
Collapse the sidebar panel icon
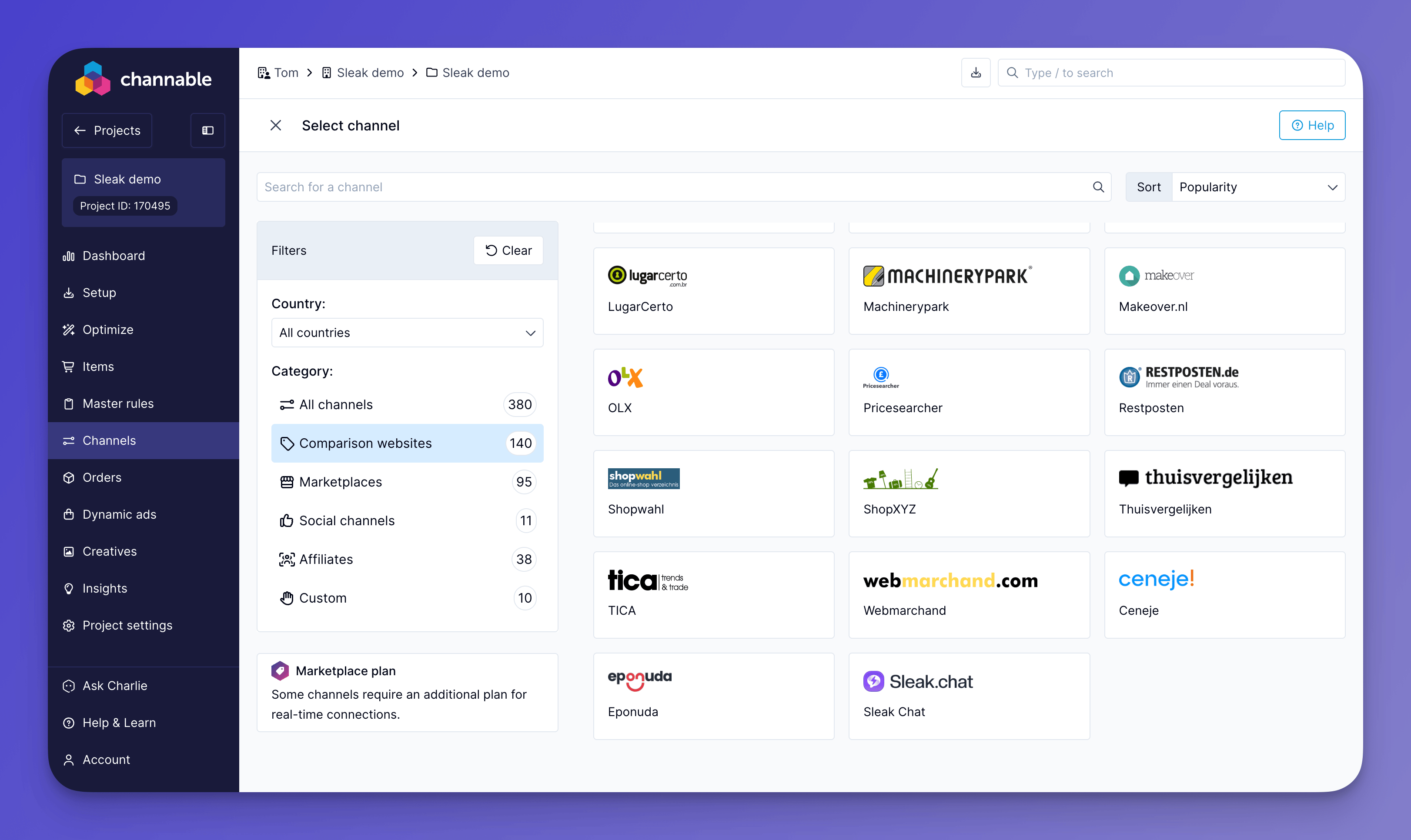tap(208, 130)
